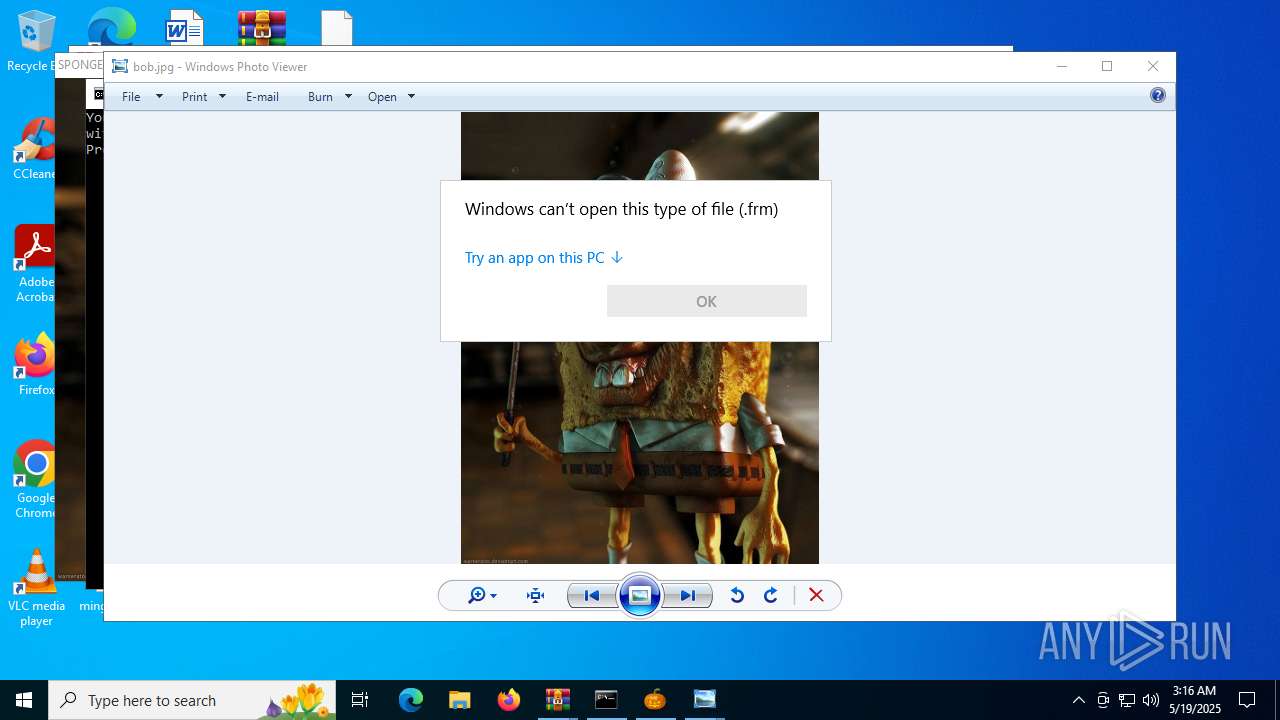
Task: Open the WinRAR archive desktop icon
Action: coord(262,27)
